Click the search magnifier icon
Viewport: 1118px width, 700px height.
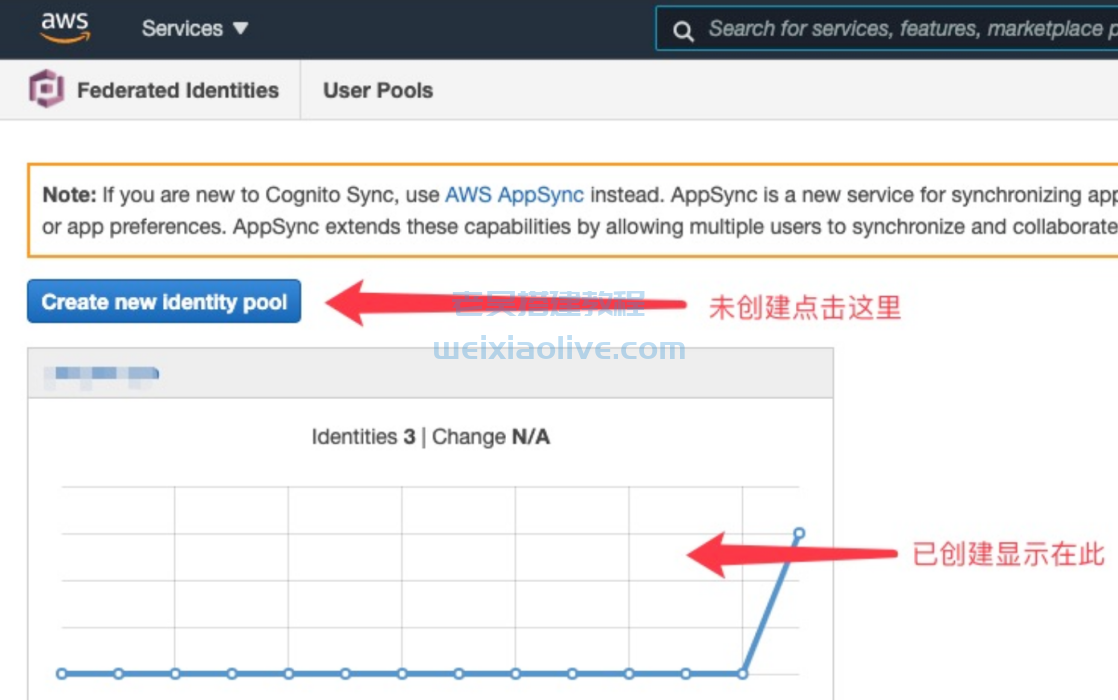click(x=684, y=30)
